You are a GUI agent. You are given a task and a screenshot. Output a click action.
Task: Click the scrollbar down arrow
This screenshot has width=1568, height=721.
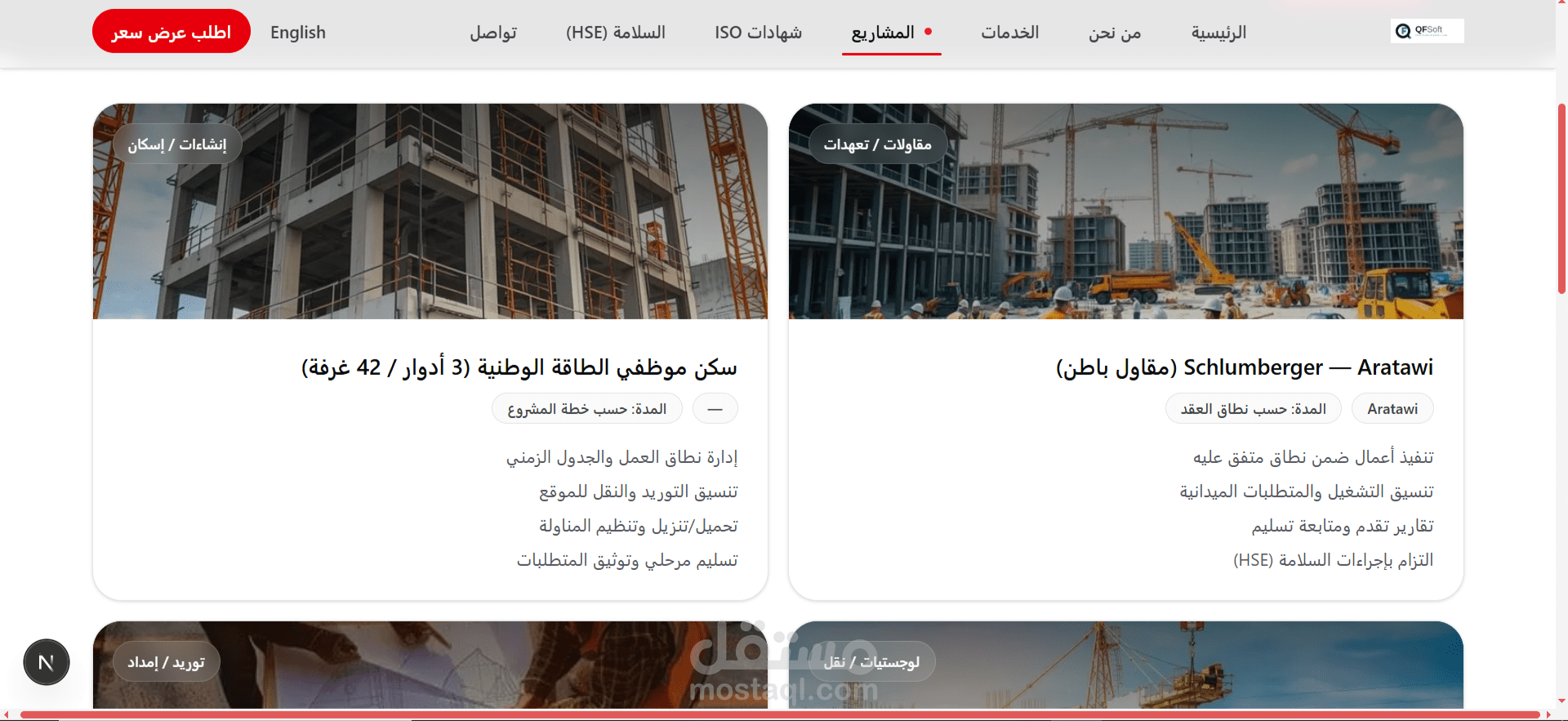(1561, 701)
